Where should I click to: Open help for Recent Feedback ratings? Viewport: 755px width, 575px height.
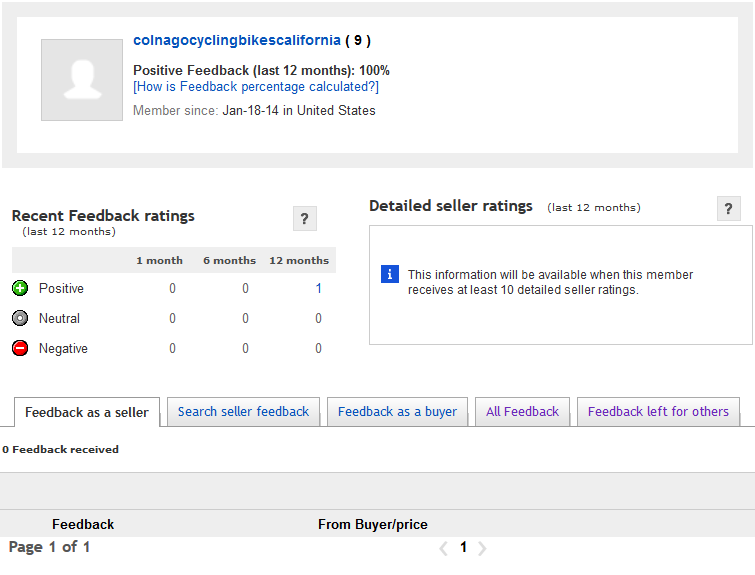click(x=305, y=219)
